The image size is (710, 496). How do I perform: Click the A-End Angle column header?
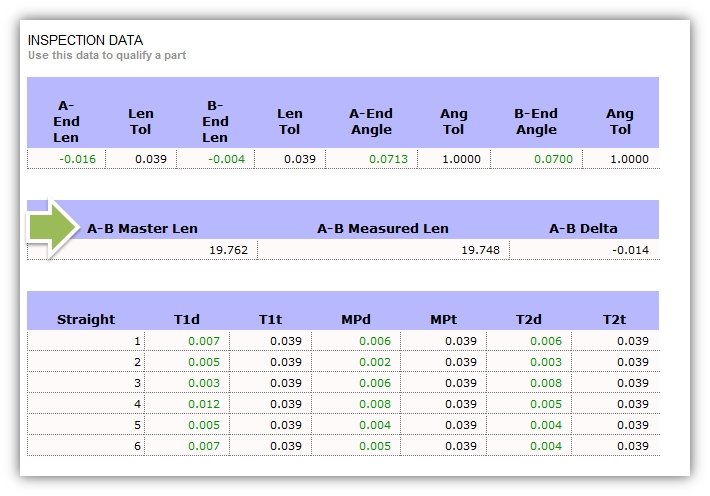coord(371,121)
